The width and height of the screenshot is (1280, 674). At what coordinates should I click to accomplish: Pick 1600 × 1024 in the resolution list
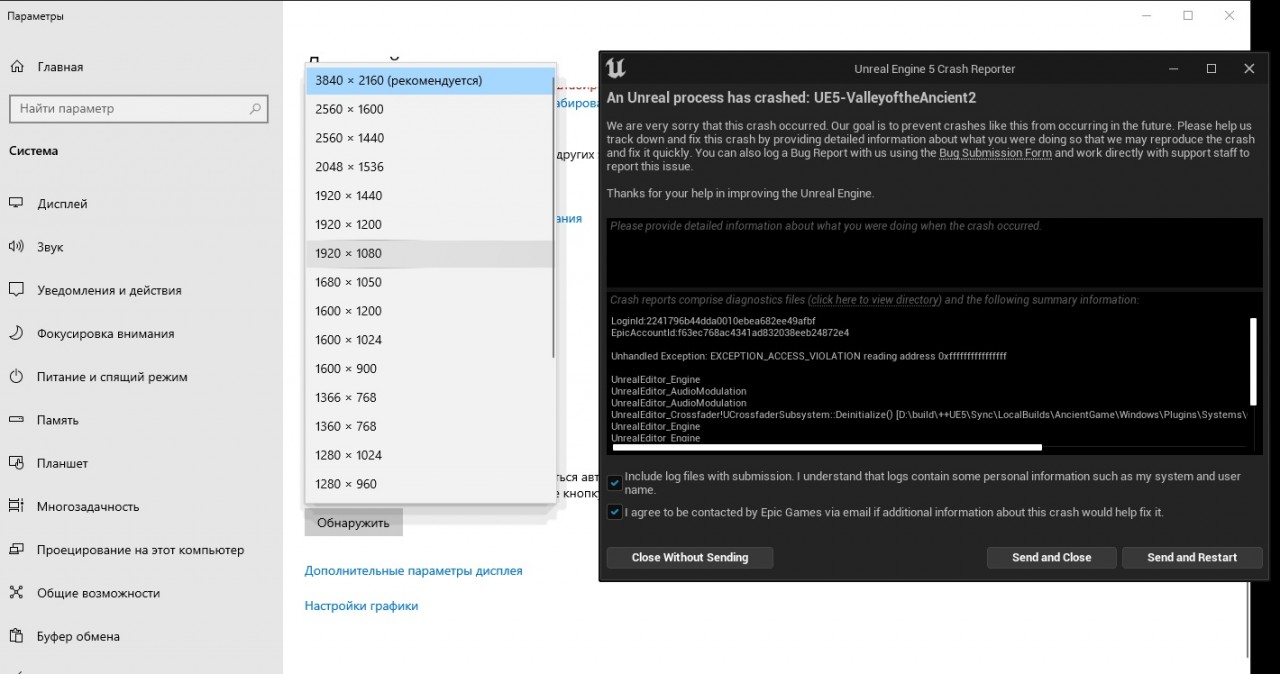click(x=430, y=340)
